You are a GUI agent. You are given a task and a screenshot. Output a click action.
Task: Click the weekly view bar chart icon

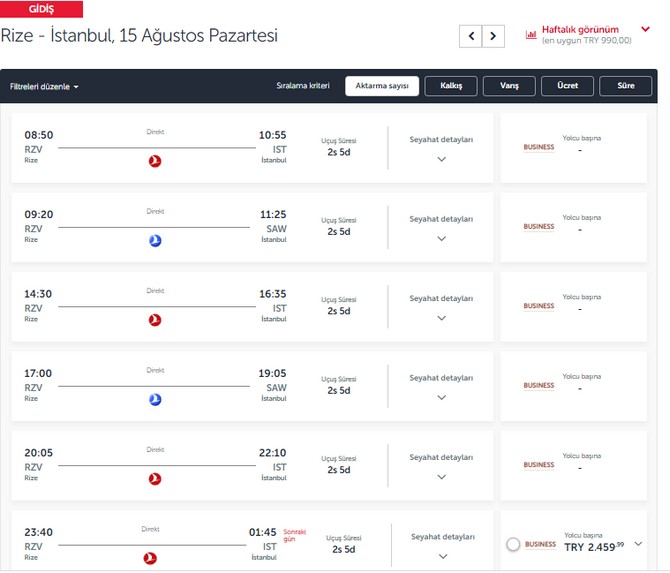coord(531,35)
